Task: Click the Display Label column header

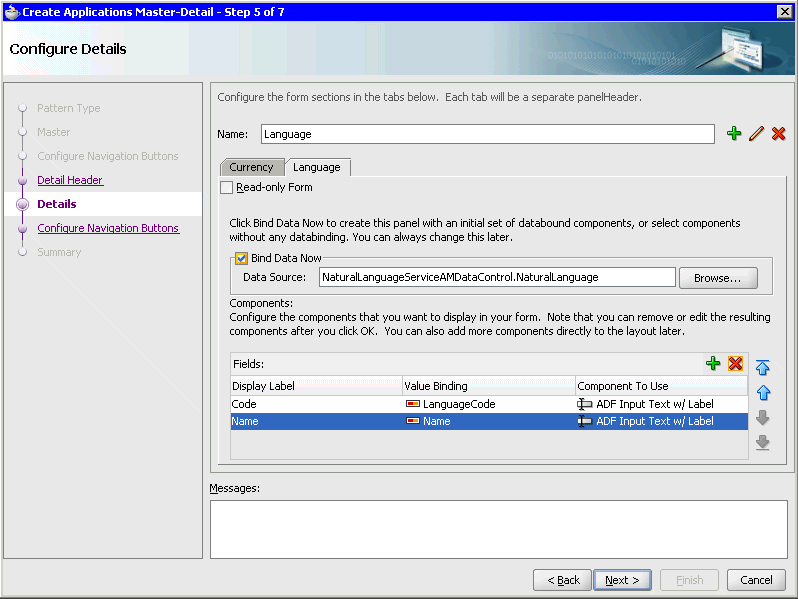Action: click(x=316, y=386)
